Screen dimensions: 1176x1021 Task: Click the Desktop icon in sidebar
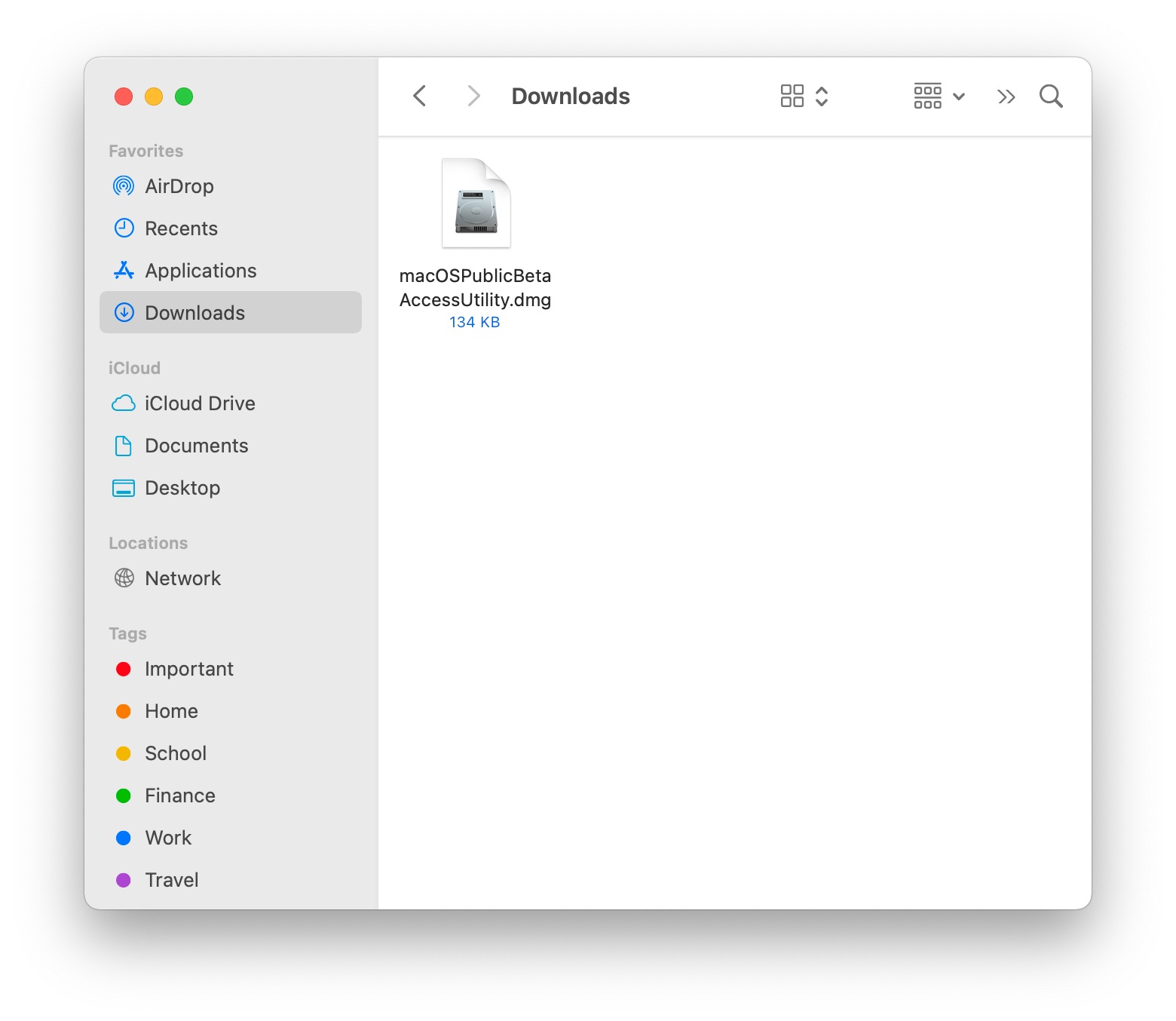click(x=124, y=488)
